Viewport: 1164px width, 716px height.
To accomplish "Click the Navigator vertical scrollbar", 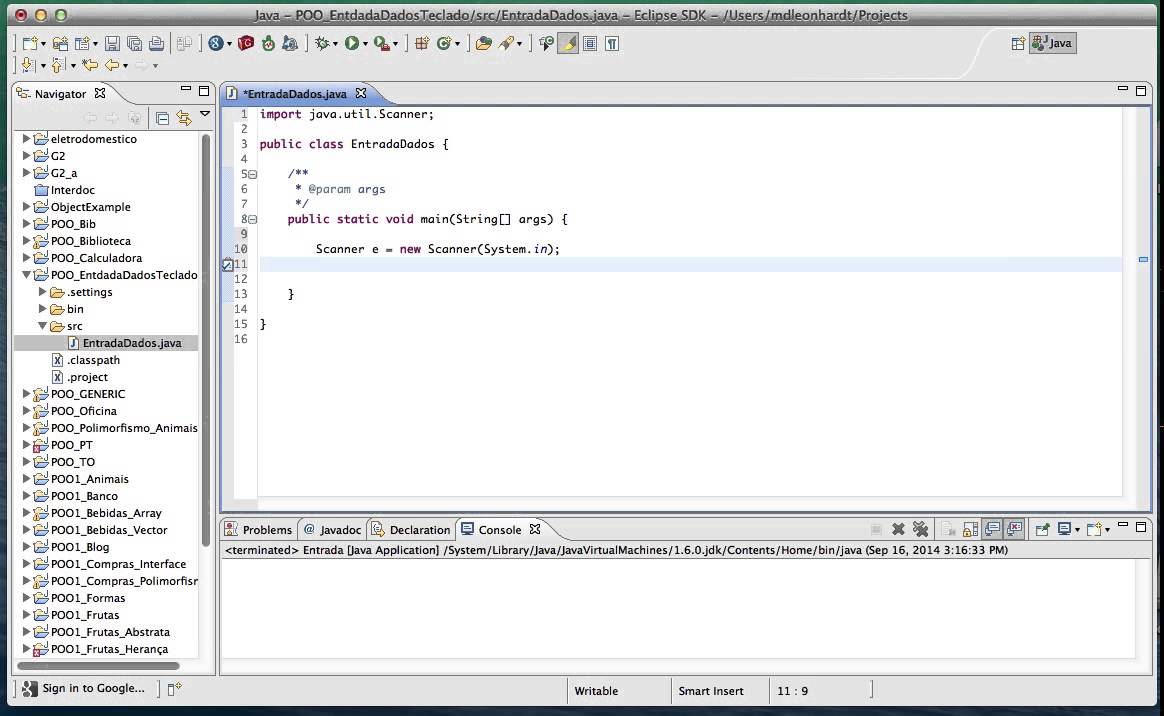I will (x=206, y=340).
